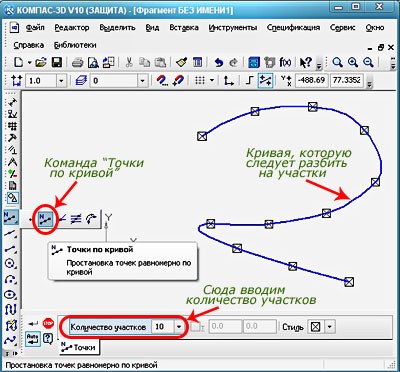Open the Инструменты menu
This screenshot has width=400, height=372.
pos(233,28)
